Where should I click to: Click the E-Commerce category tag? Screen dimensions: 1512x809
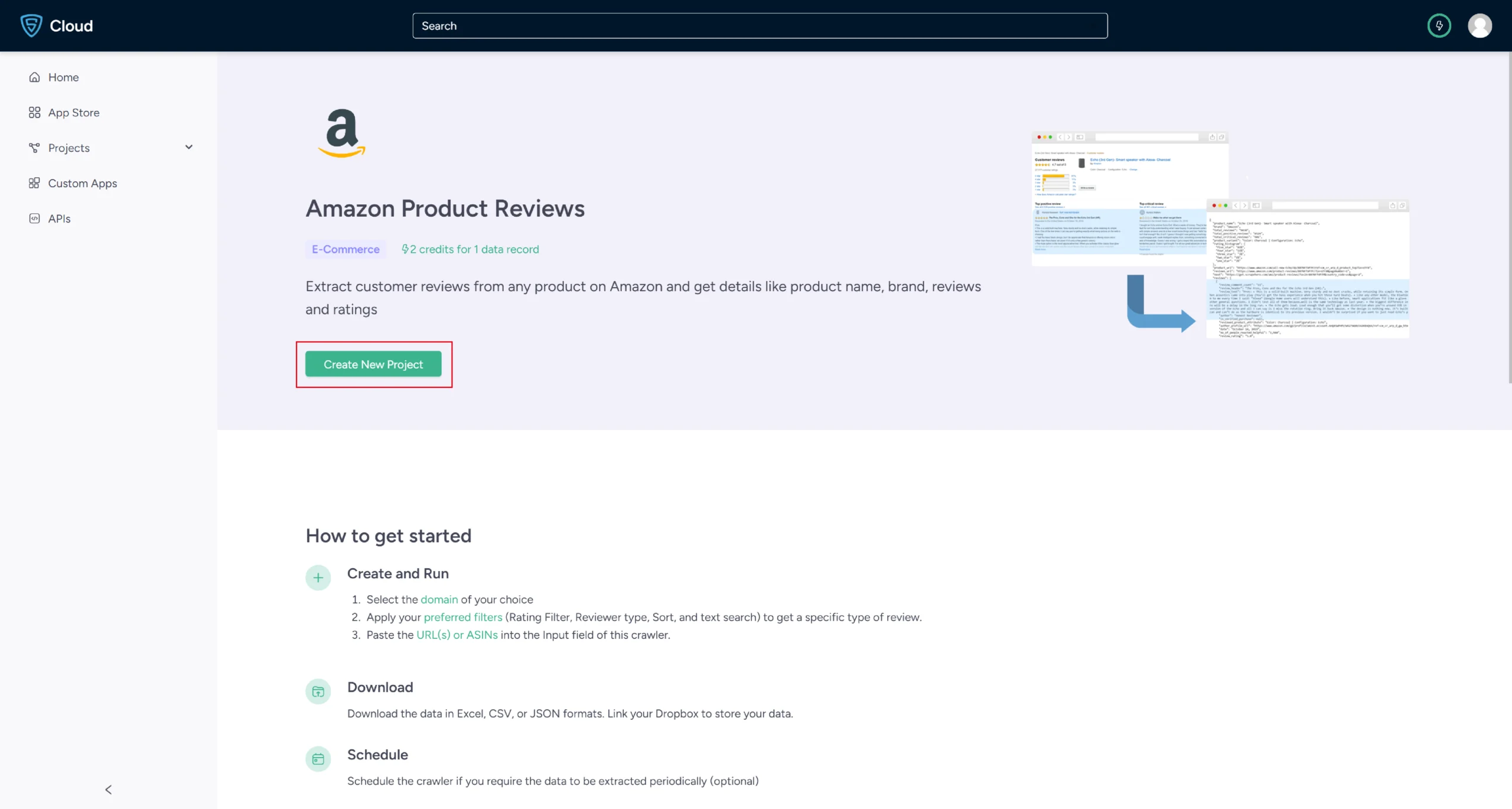[x=346, y=249]
